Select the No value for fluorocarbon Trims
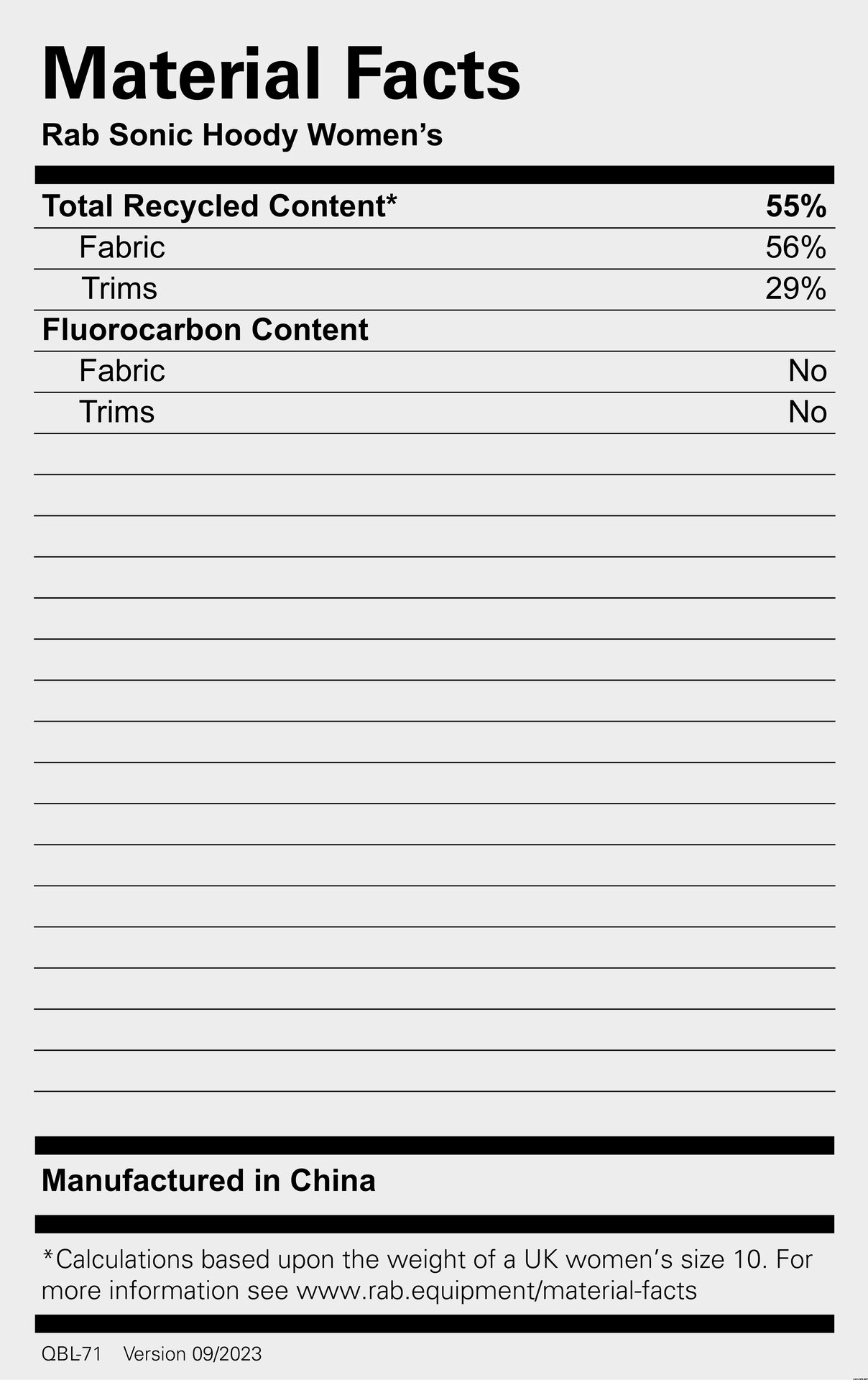The width and height of the screenshot is (868, 1380). (807, 413)
